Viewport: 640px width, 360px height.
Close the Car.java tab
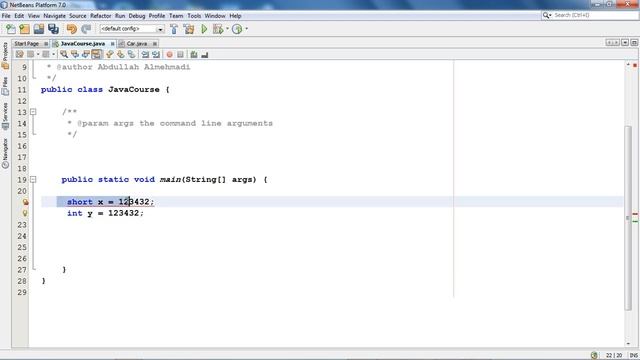pyautogui.click(x=155, y=44)
